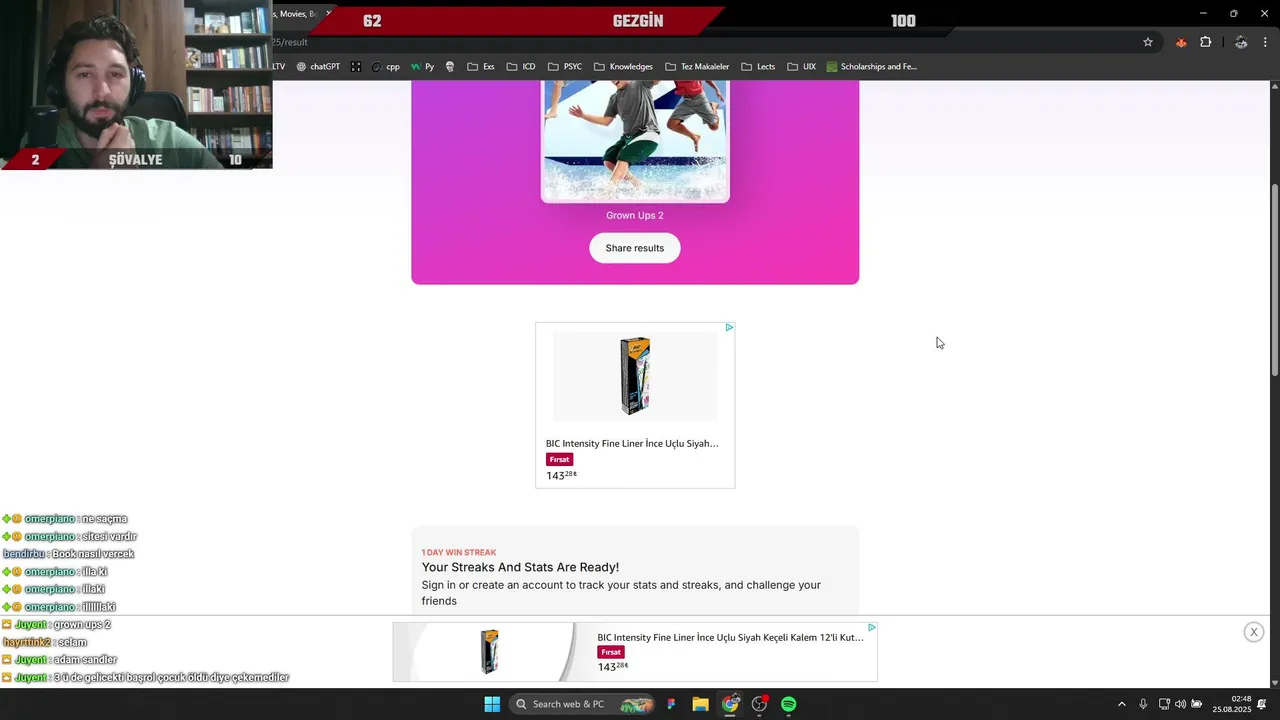
Task: Switch to Chrome in the taskbar
Action: coord(730,704)
